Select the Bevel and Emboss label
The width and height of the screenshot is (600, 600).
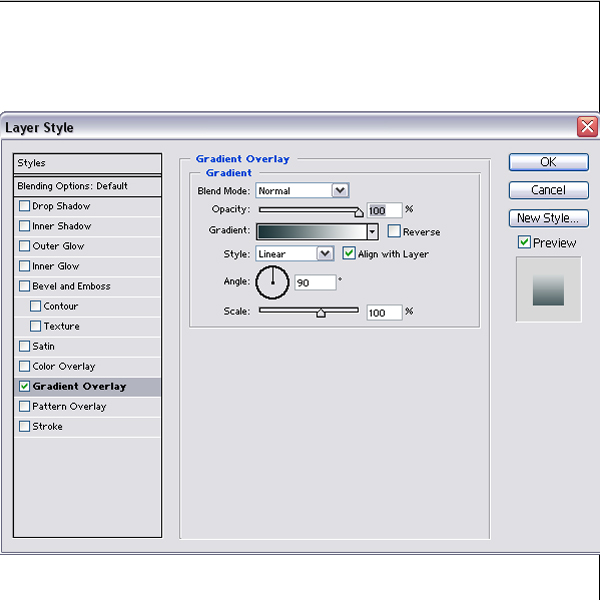tap(71, 286)
